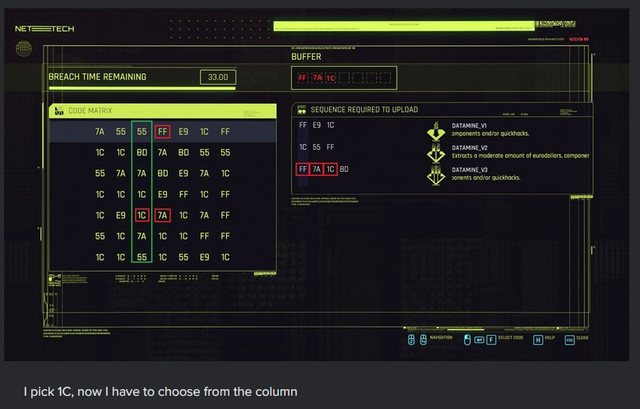Click the left-mouse-button Select Code icon
Viewport: 640px width, 409px height.
click(x=467, y=339)
